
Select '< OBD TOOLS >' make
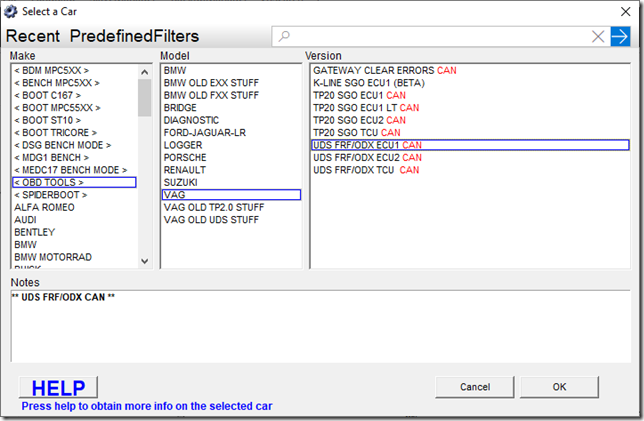tap(74, 182)
